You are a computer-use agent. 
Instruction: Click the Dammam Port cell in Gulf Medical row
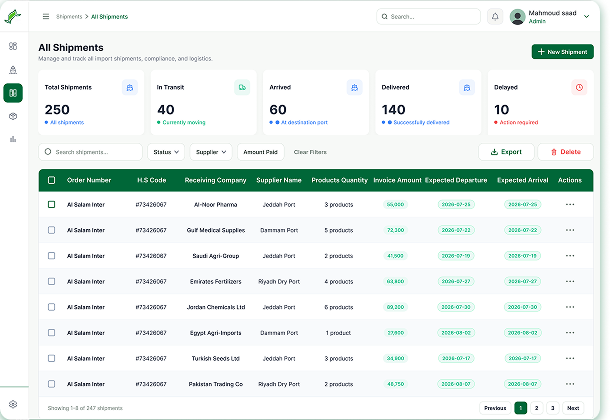[x=279, y=230]
